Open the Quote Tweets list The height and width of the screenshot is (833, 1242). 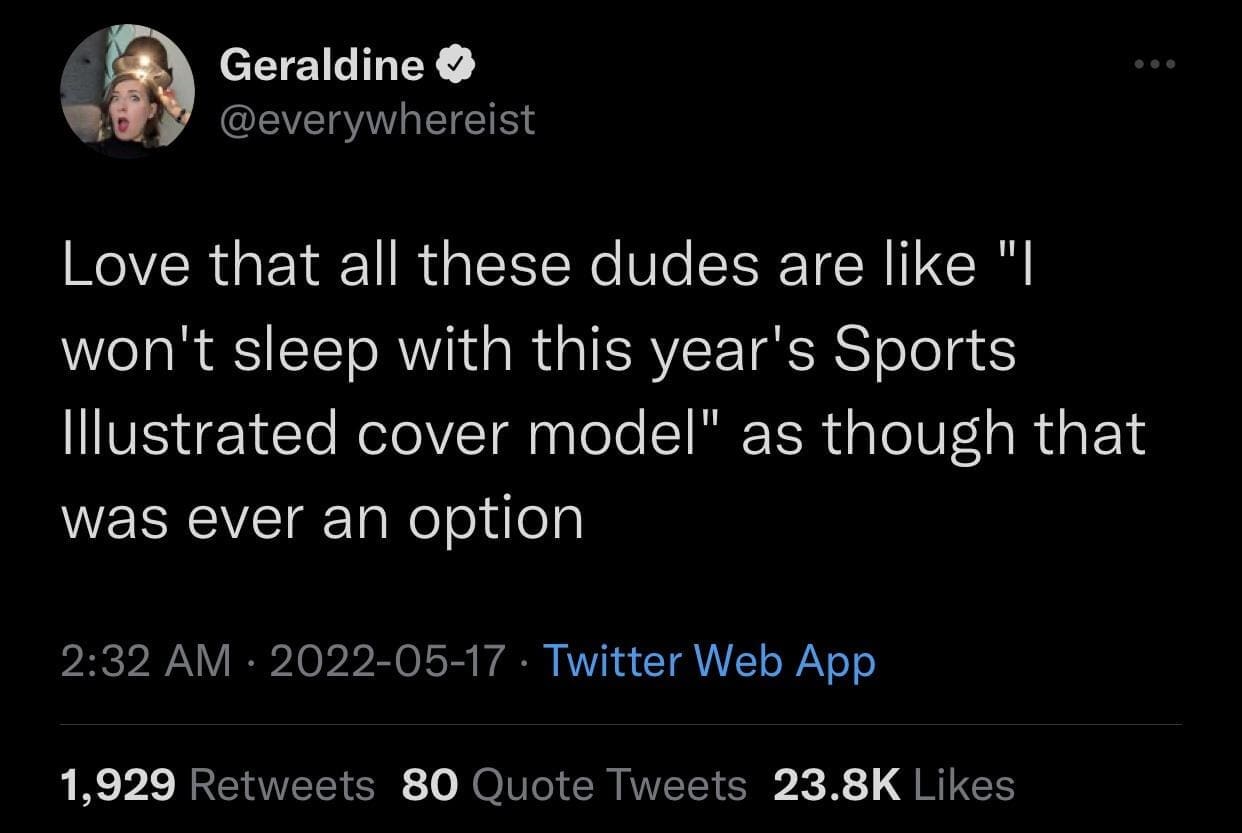pyautogui.click(x=608, y=785)
